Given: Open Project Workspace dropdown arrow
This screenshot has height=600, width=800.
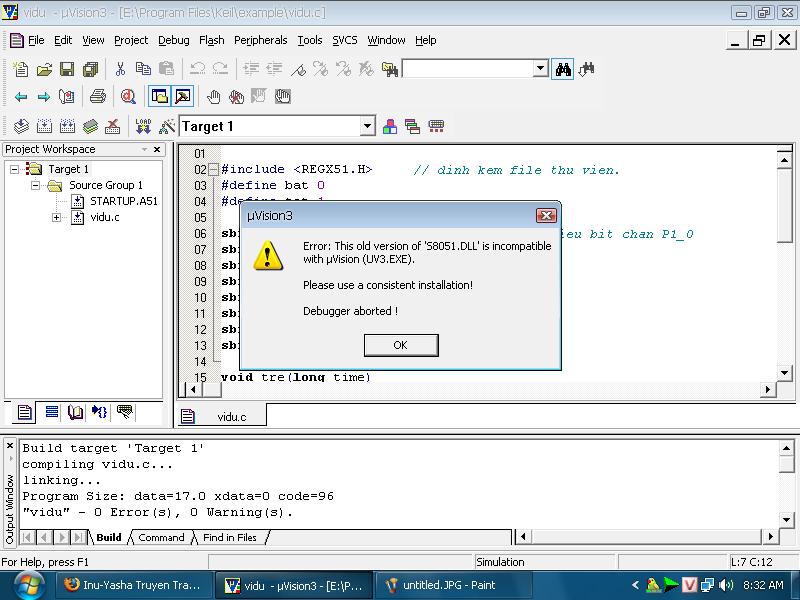Looking at the screenshot, I should (144, 149).
